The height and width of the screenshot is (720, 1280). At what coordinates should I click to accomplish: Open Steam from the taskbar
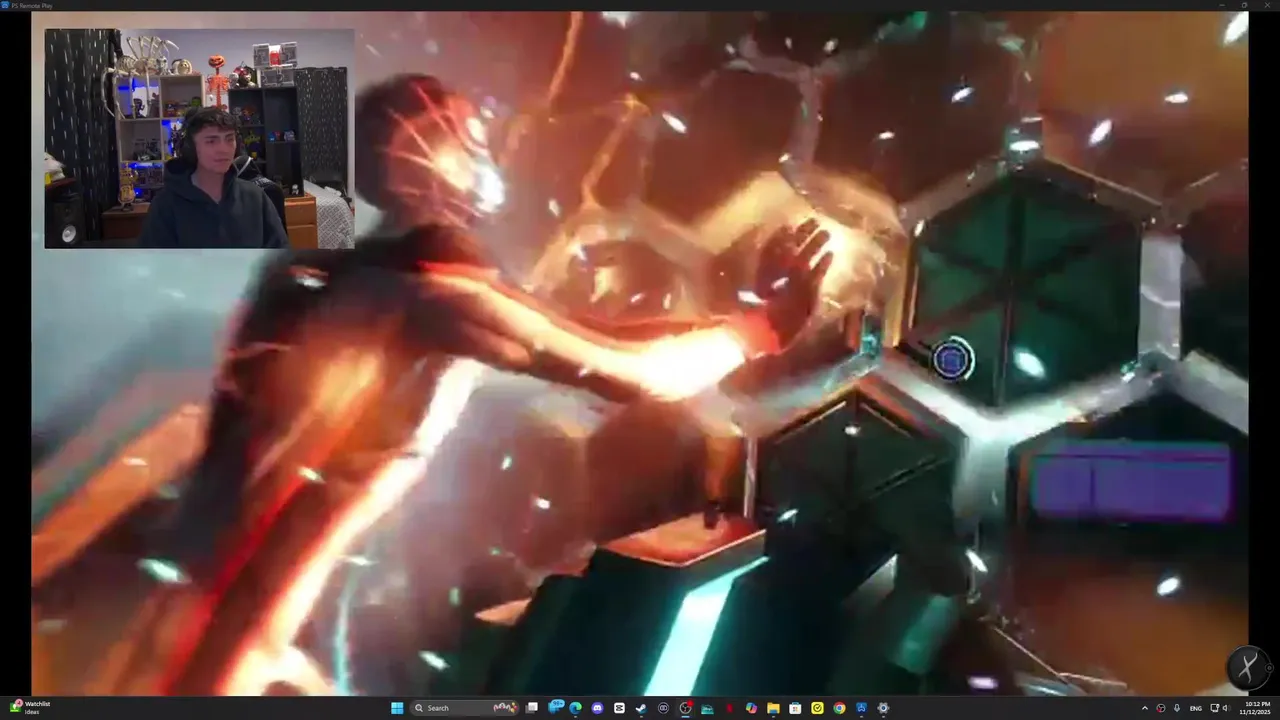point(641,708)
